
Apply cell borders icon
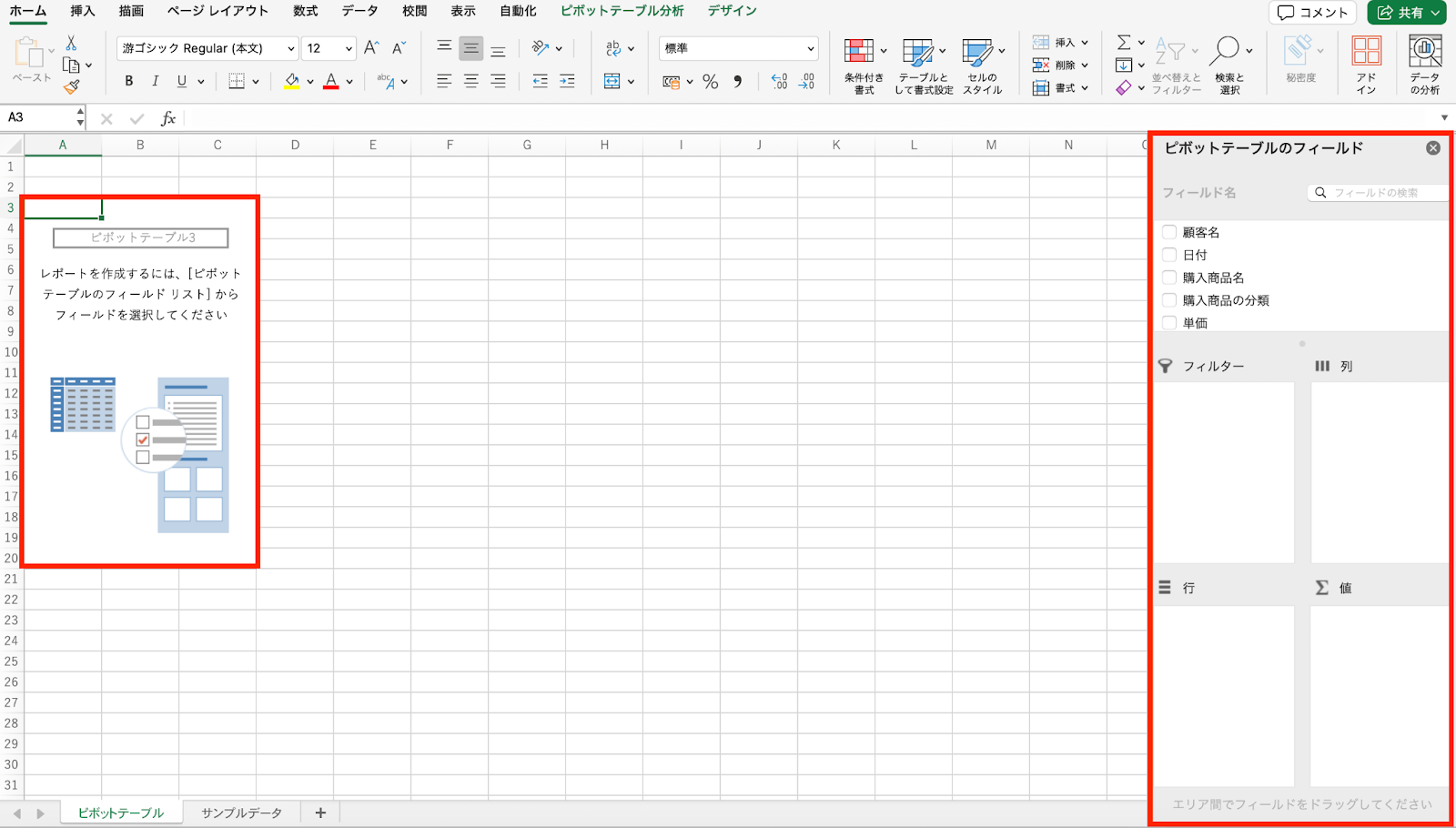click(237, 81)
